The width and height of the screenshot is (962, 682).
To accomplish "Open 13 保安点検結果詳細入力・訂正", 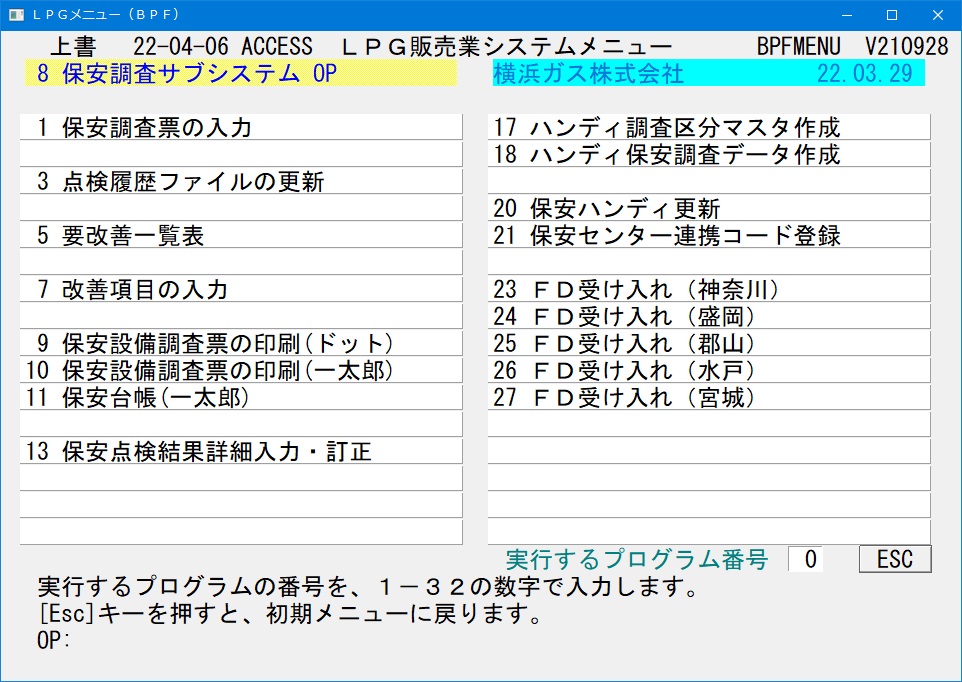I will click(x=241, y=451).
